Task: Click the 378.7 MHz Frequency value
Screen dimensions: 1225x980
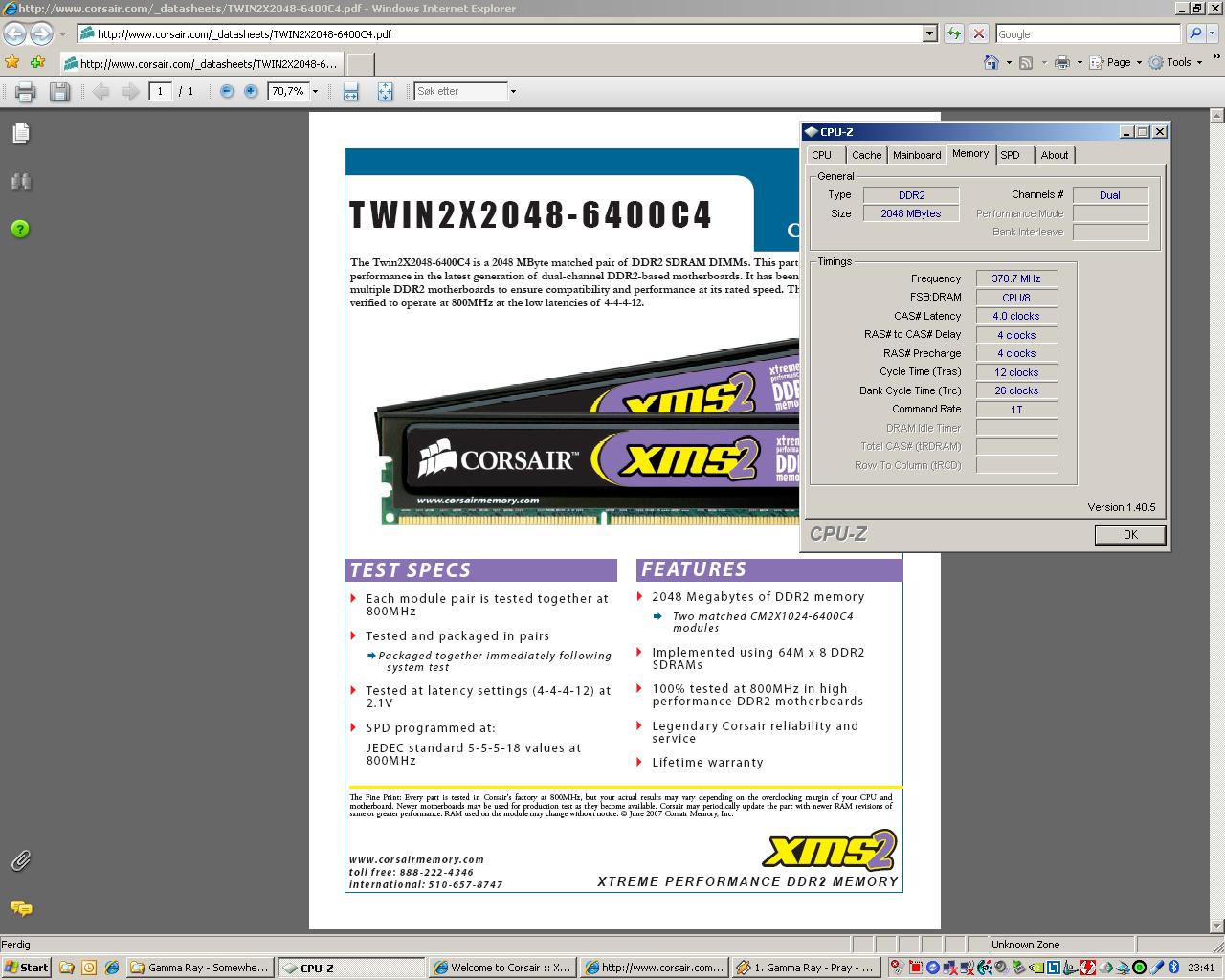Action: coord(1016,278)
